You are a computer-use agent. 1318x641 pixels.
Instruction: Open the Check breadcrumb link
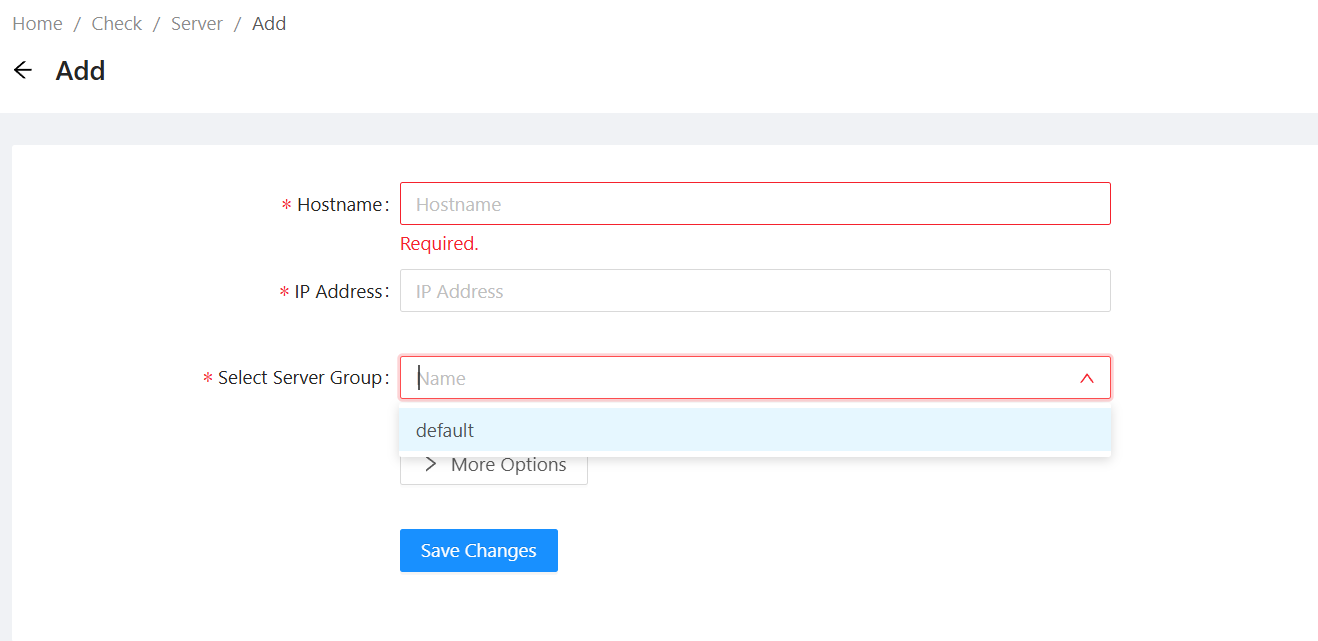[117, 23]
